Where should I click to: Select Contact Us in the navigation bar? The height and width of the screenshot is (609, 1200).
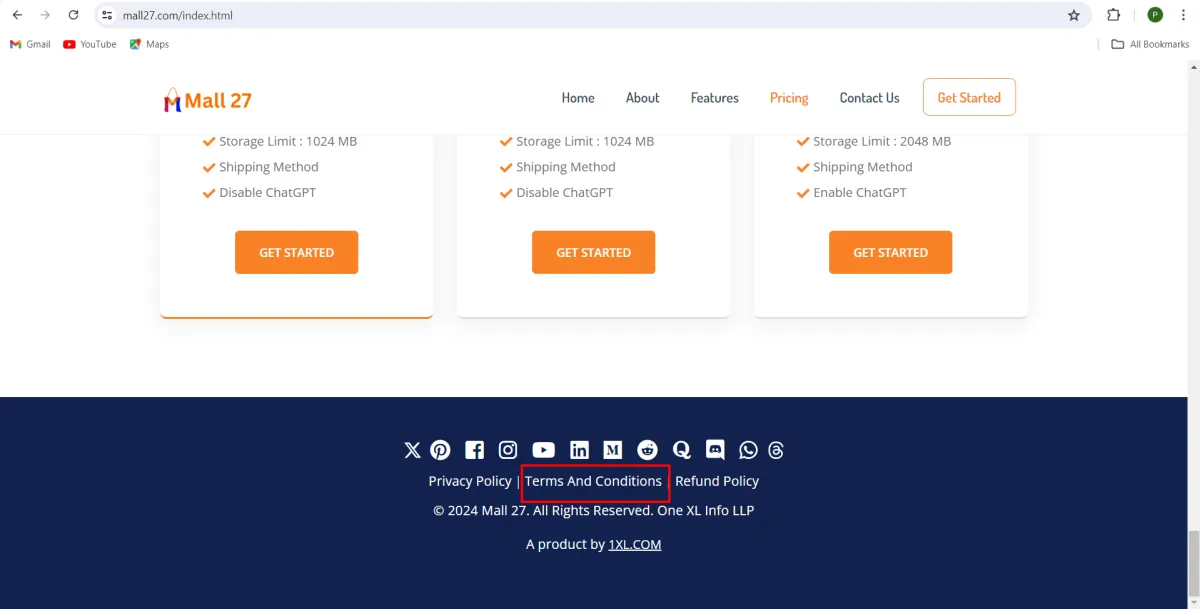[x=869, y=98]
